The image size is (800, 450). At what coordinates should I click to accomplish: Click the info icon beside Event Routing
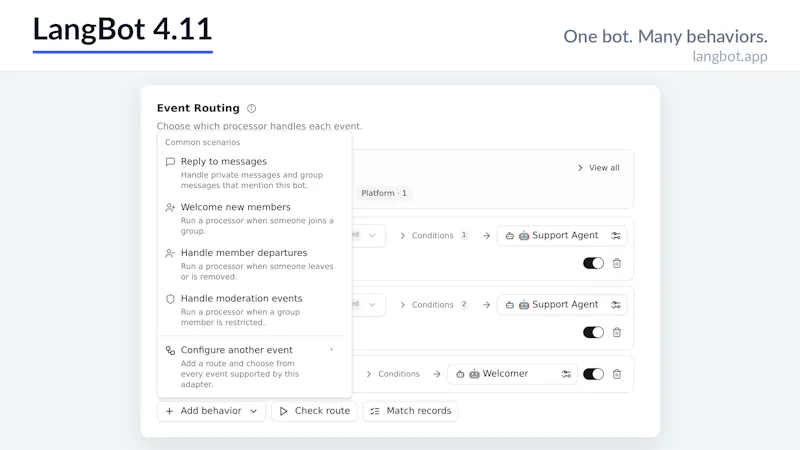coord(252,108)
